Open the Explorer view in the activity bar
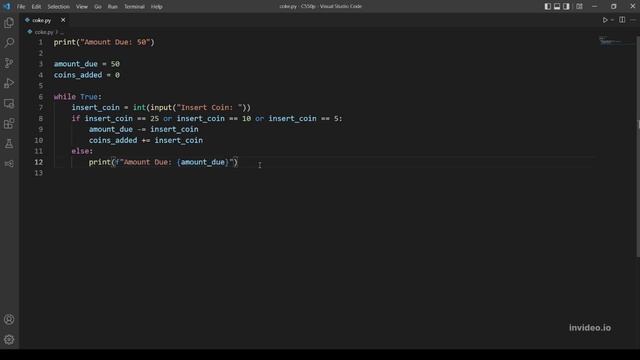640x360 pixels. click(x=9, y=22)
